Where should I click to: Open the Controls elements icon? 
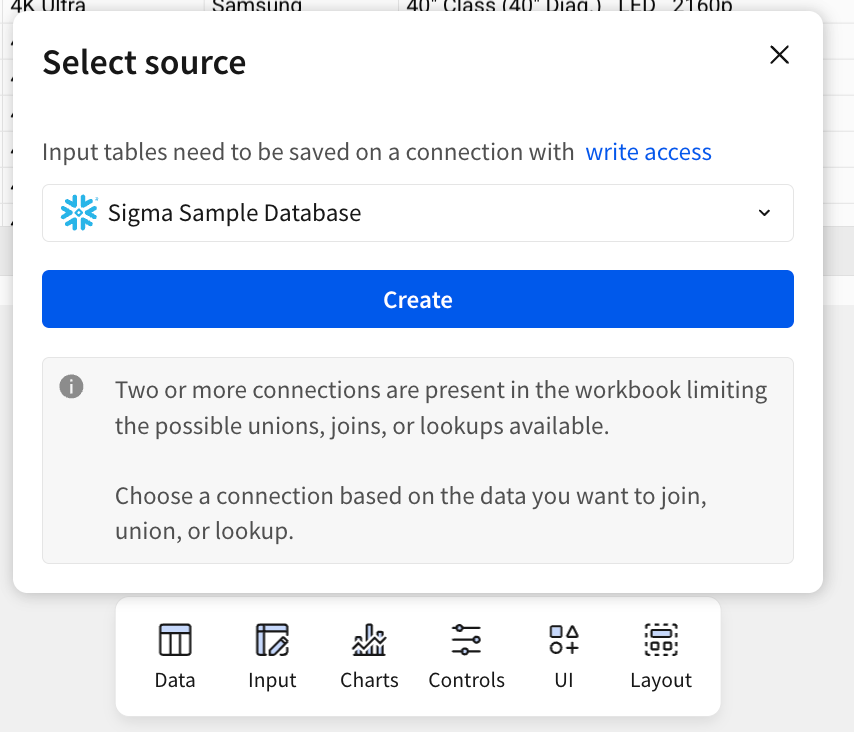point(466,640)
